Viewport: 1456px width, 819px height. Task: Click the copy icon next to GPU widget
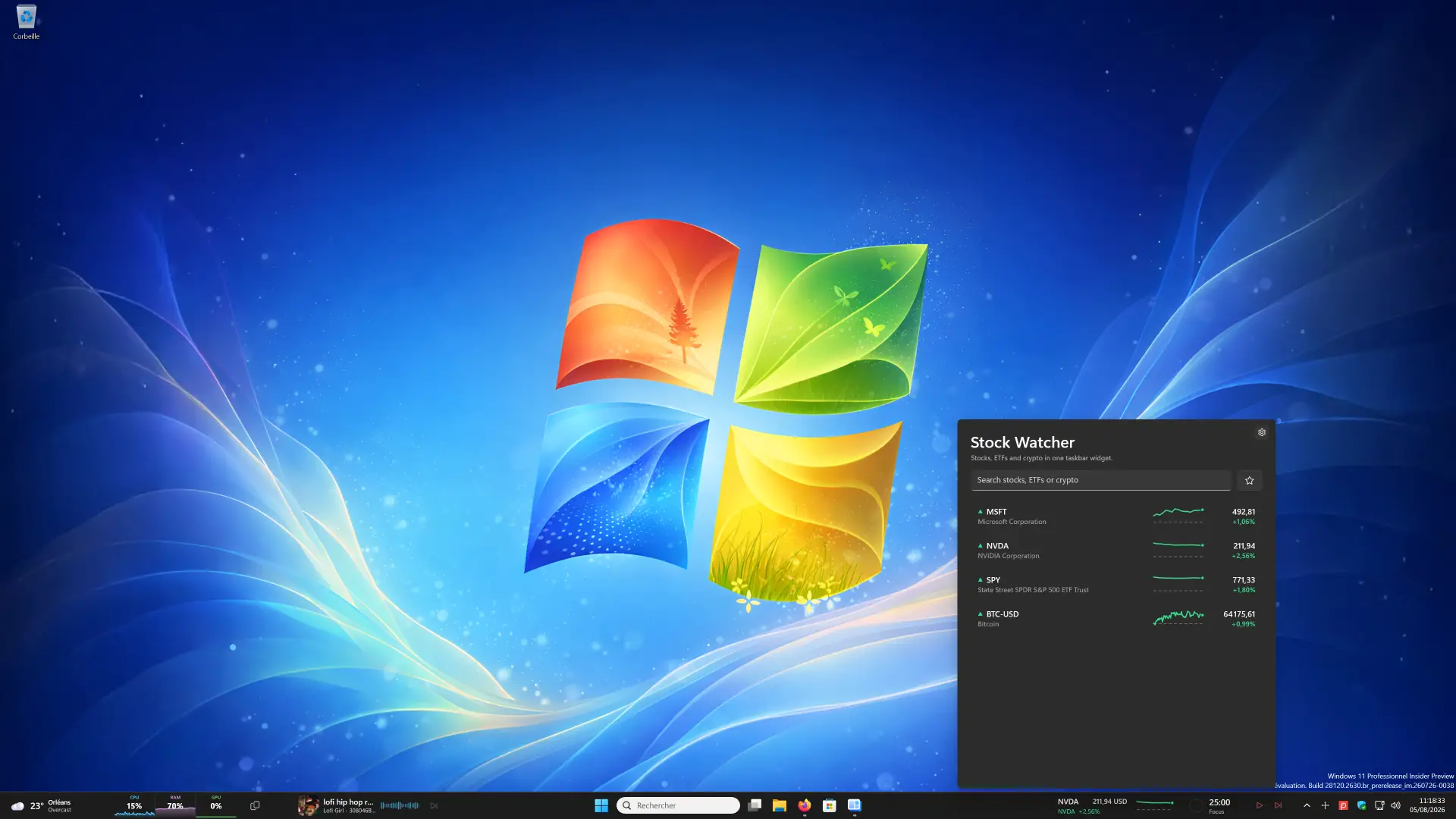pos(255,805)
